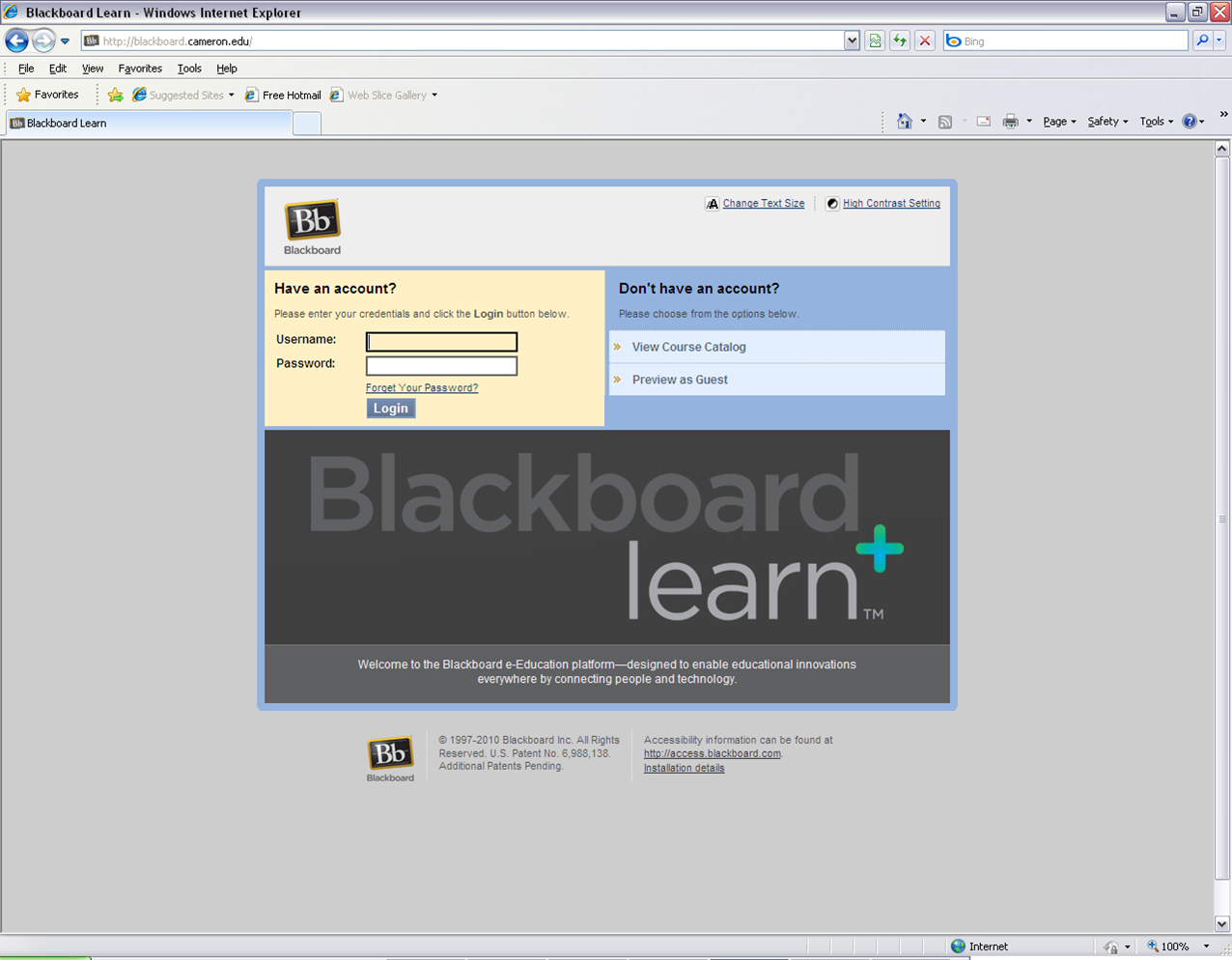Open the Tools menu in menu bar
The width and height of the screenshot is (1232, 960).
[189, 69]
